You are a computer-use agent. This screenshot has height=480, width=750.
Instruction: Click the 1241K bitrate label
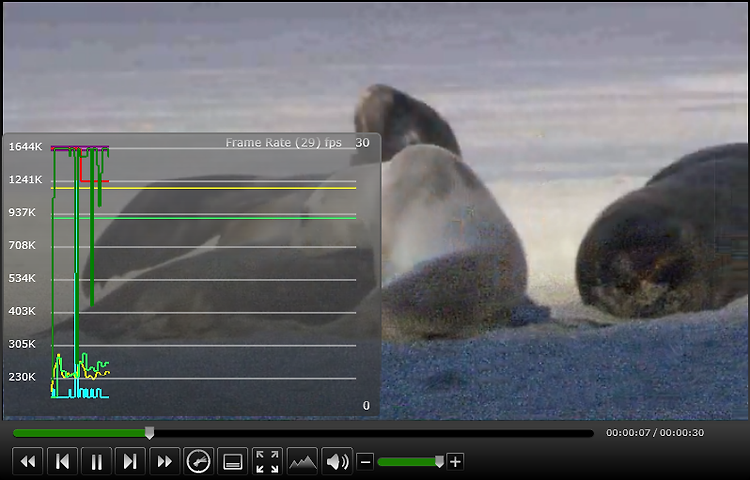point(25,180)
